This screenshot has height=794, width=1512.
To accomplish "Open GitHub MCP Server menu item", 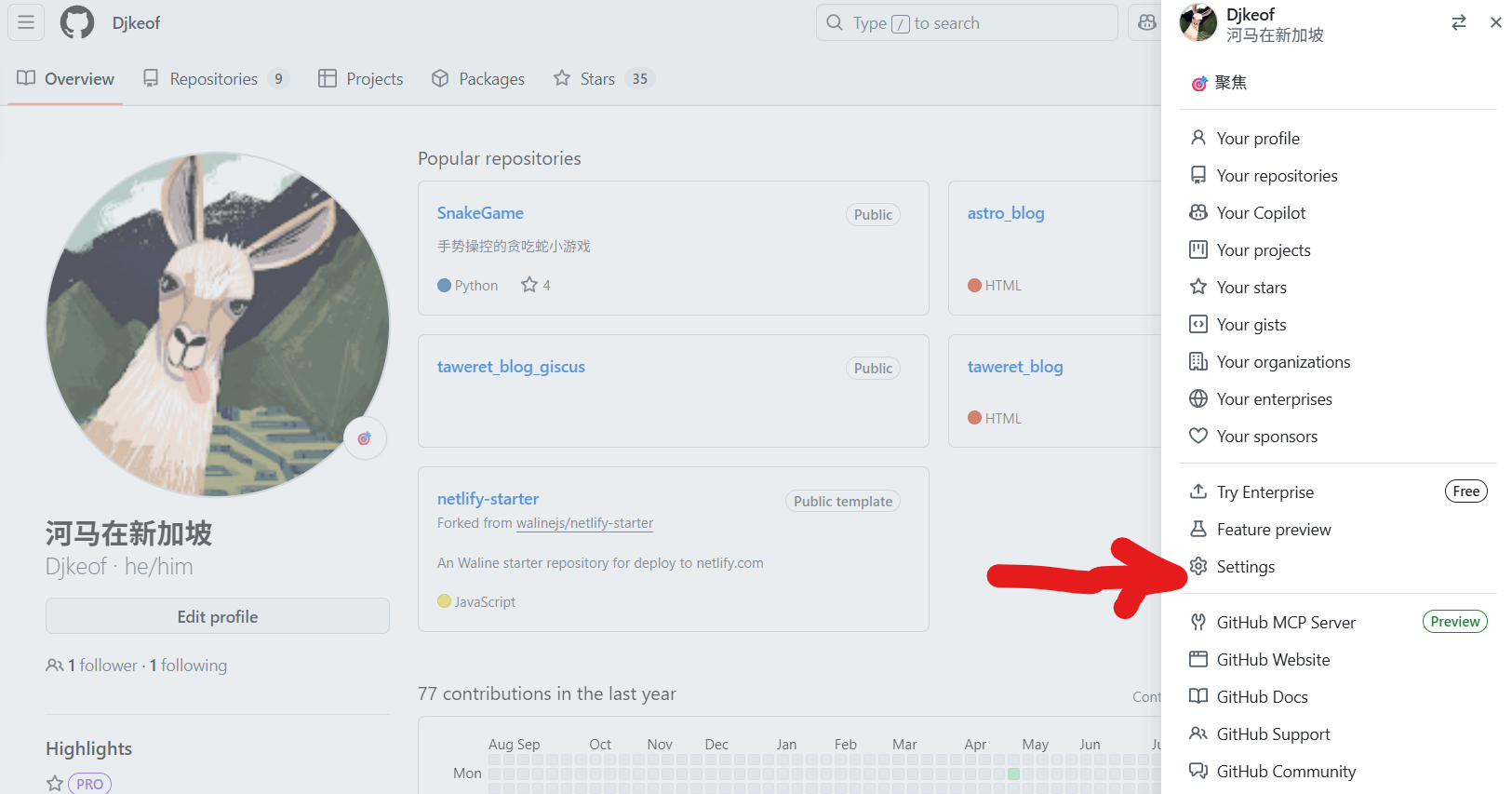I will pos(1338,622).
